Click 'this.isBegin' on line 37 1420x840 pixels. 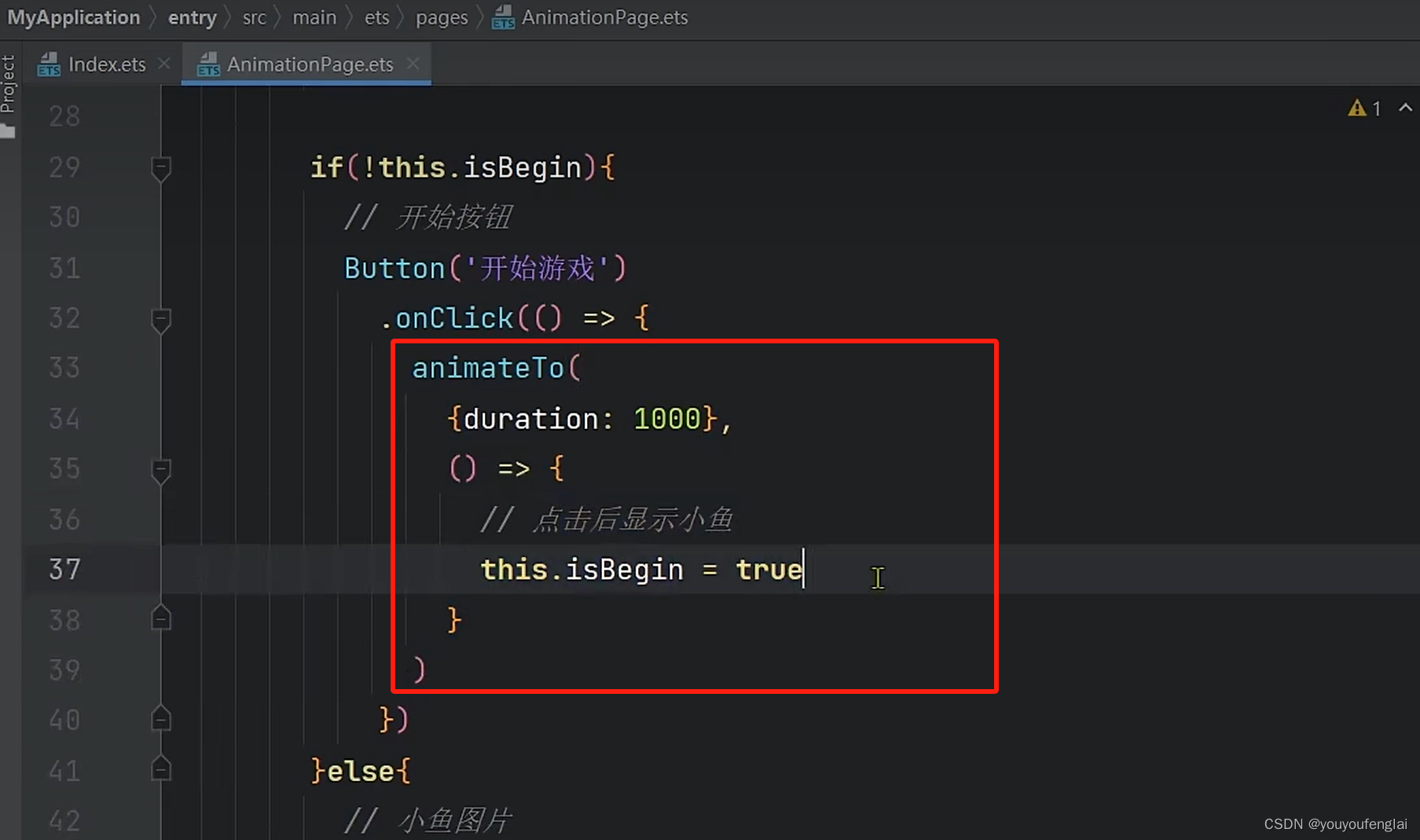coord(582,569)
